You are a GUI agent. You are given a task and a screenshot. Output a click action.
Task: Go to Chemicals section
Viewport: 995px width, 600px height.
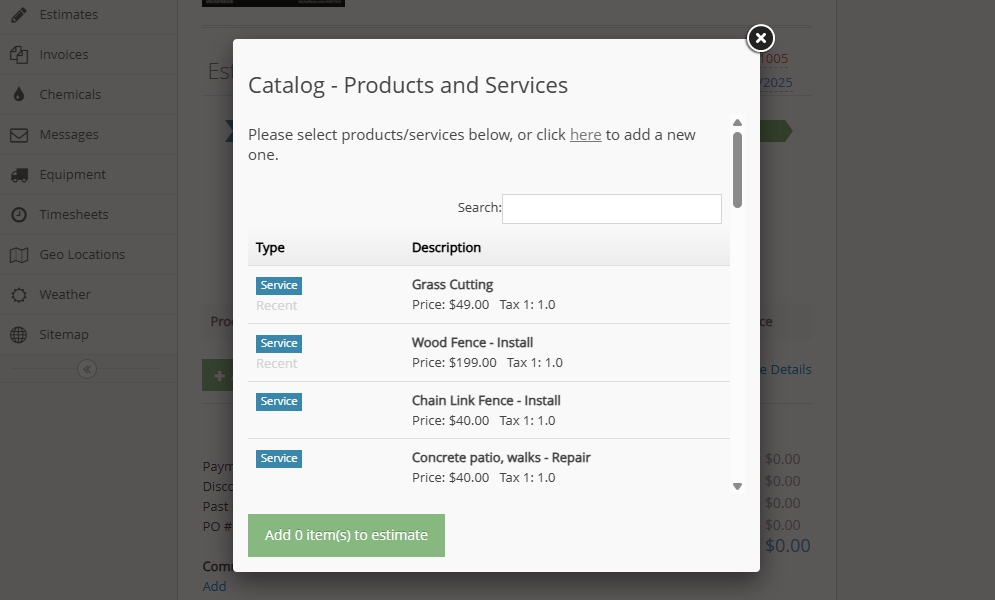click(70, 95)
